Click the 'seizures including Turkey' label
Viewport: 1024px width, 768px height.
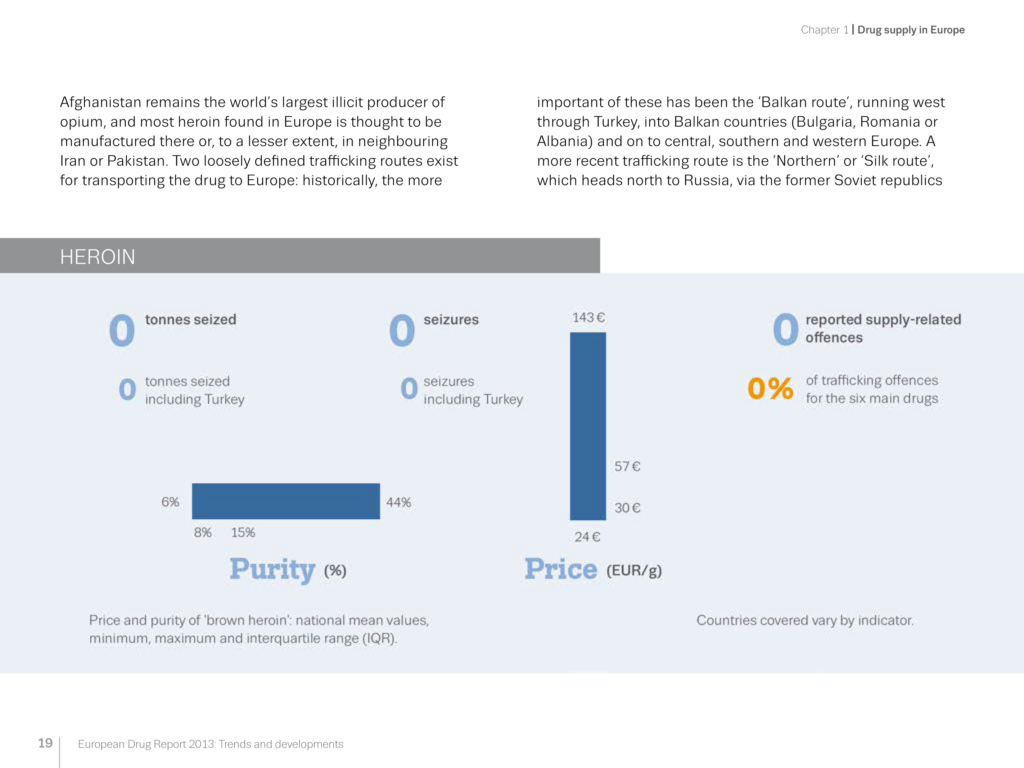(x=473, y=390)
